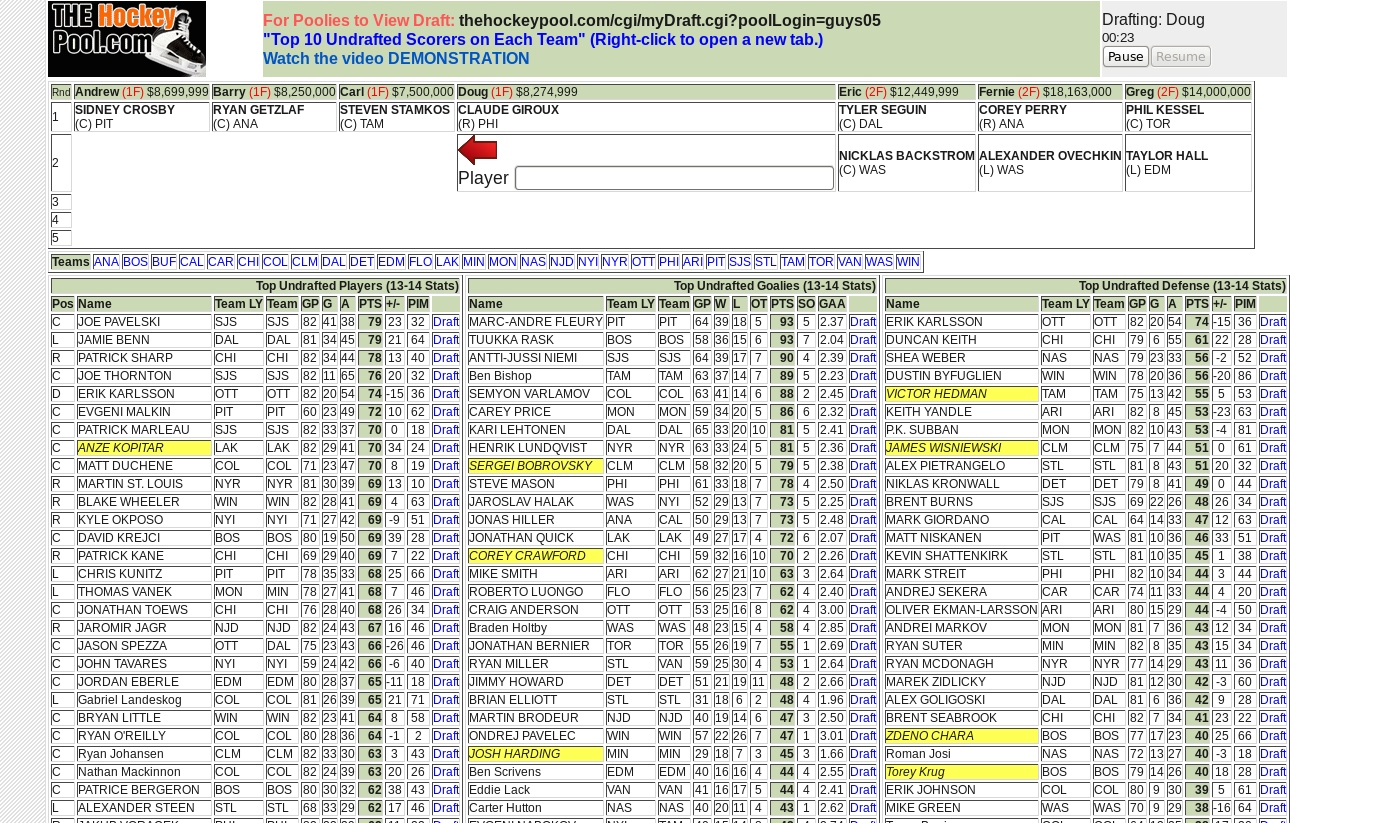Draft defenseman Brent Burns
The width and height of the screenshot is (1386, 823).
[1273, 502]
